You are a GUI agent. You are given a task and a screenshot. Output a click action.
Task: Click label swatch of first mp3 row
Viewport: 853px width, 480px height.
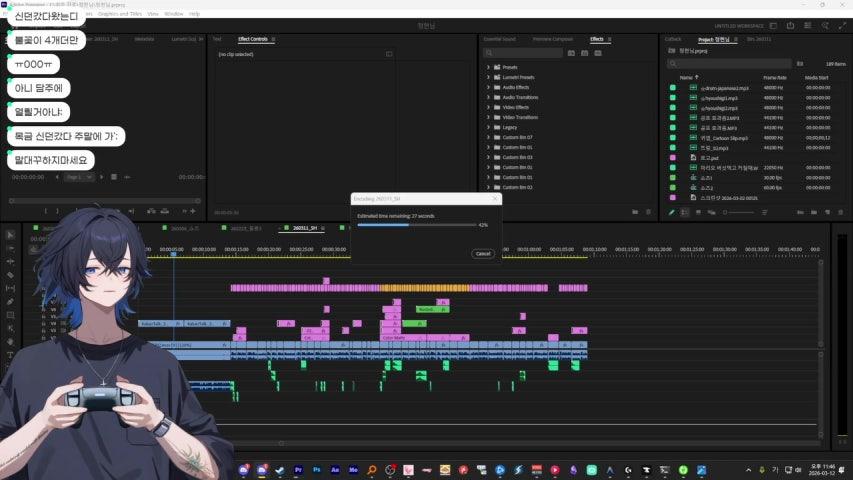click(x=673, y=88)
